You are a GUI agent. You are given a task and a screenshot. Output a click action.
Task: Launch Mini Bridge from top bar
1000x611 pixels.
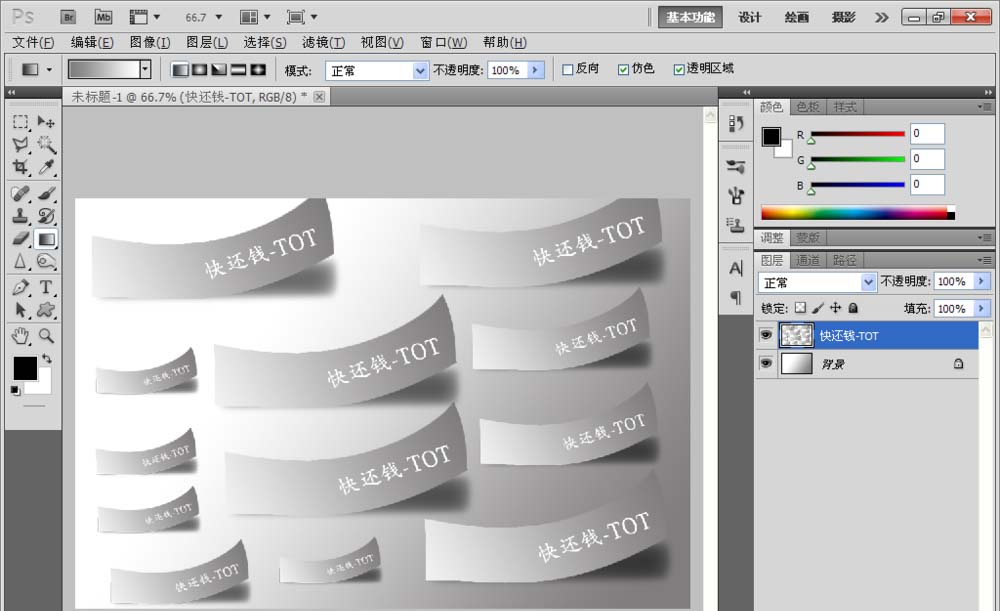point(103,17)
